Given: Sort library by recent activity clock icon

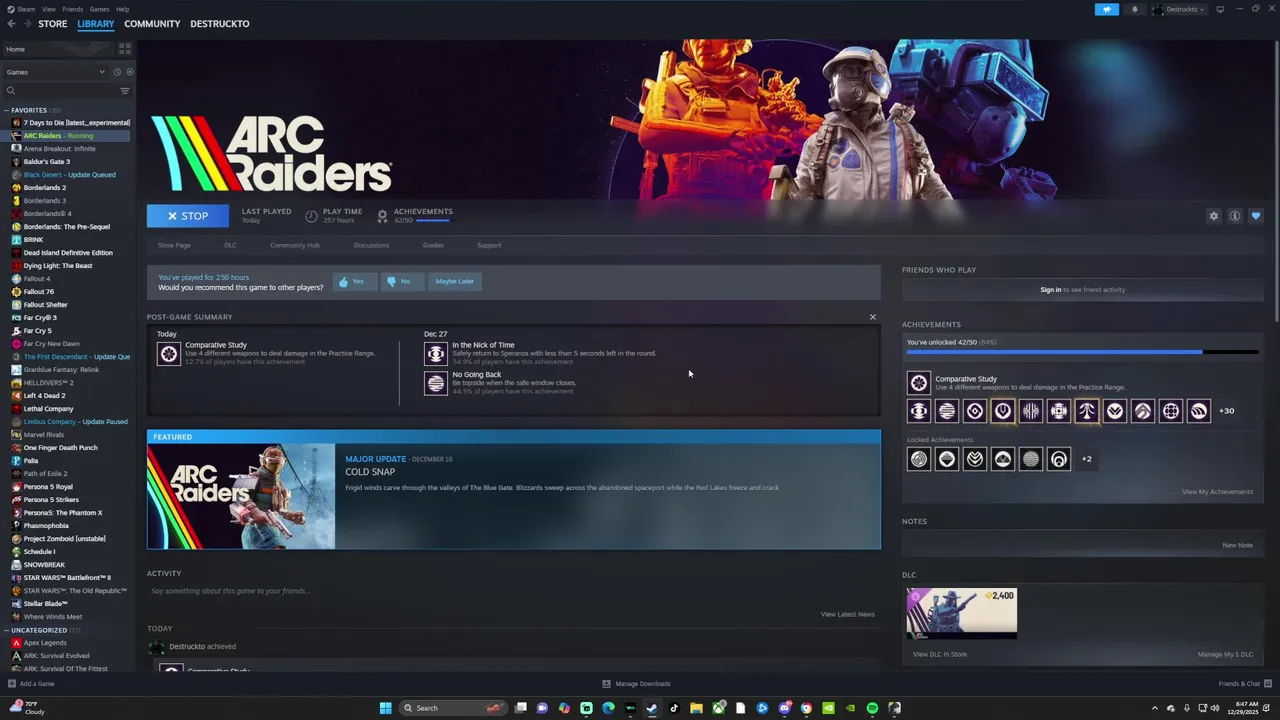Looking at the screenshot, I should [116, 72].
